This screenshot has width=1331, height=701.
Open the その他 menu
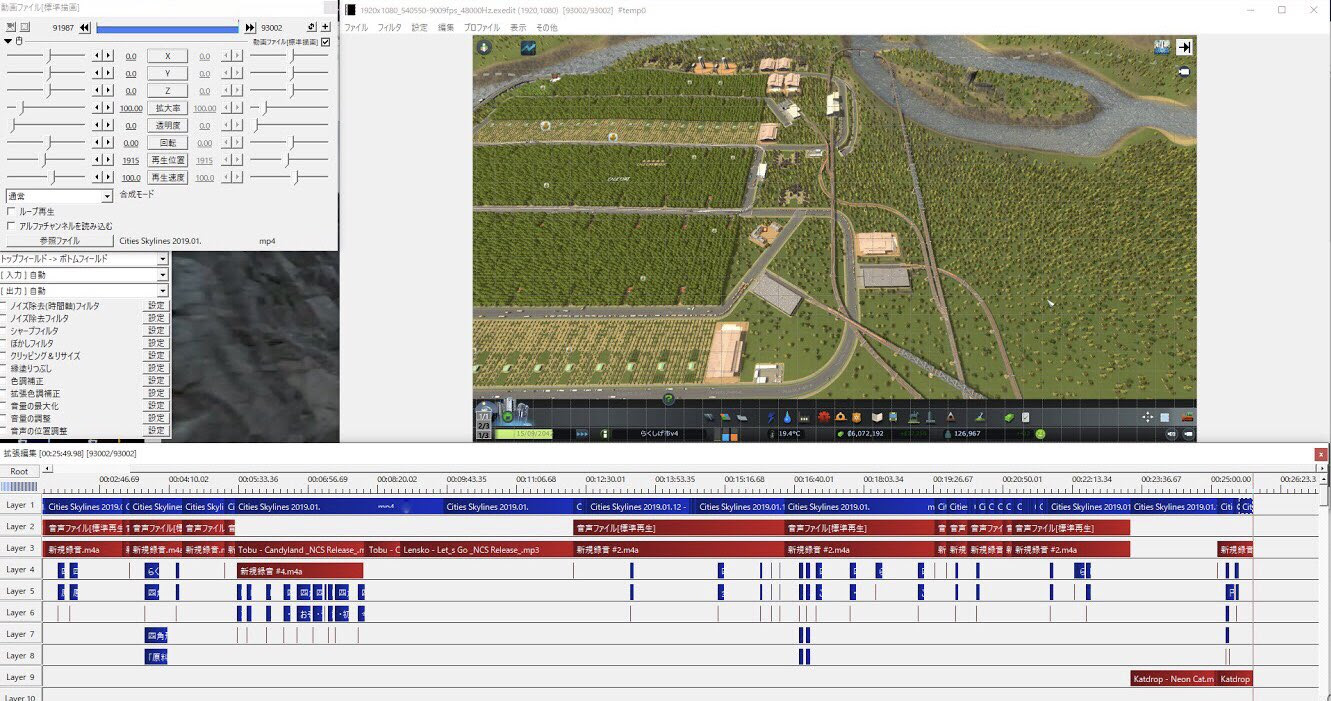click(547, 28)
